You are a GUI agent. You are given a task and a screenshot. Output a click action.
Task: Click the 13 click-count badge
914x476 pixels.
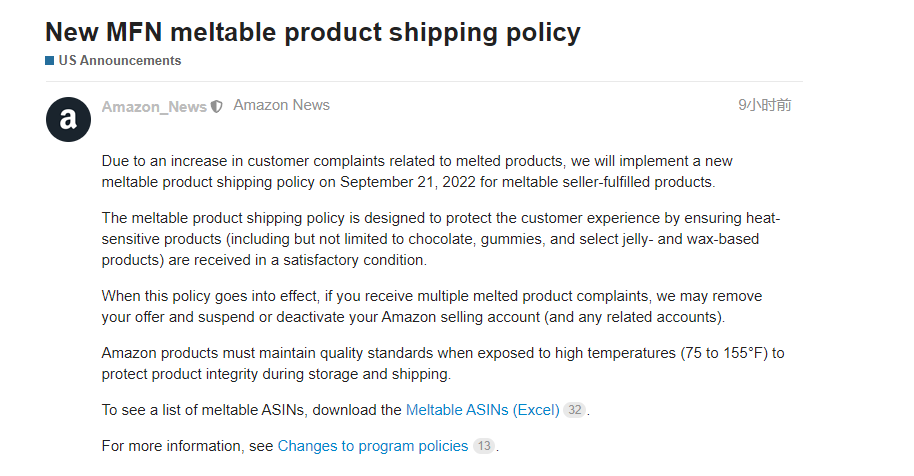coord(483,446)
